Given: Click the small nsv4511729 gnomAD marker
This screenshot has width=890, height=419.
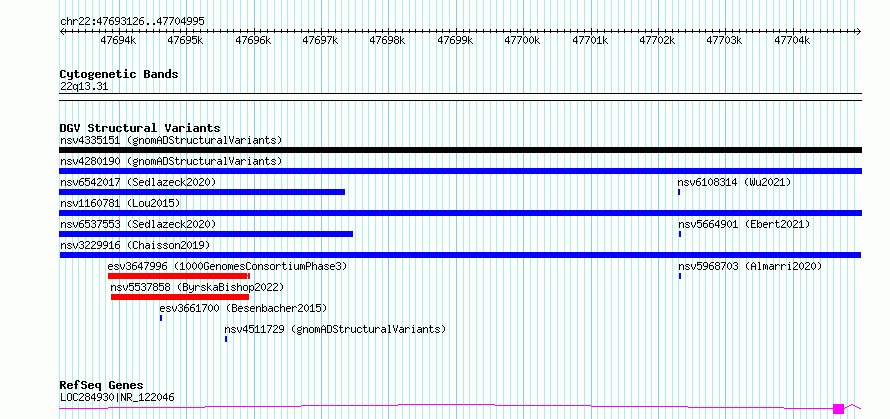Looking at the screenshot, I should (x=226, y=339).
